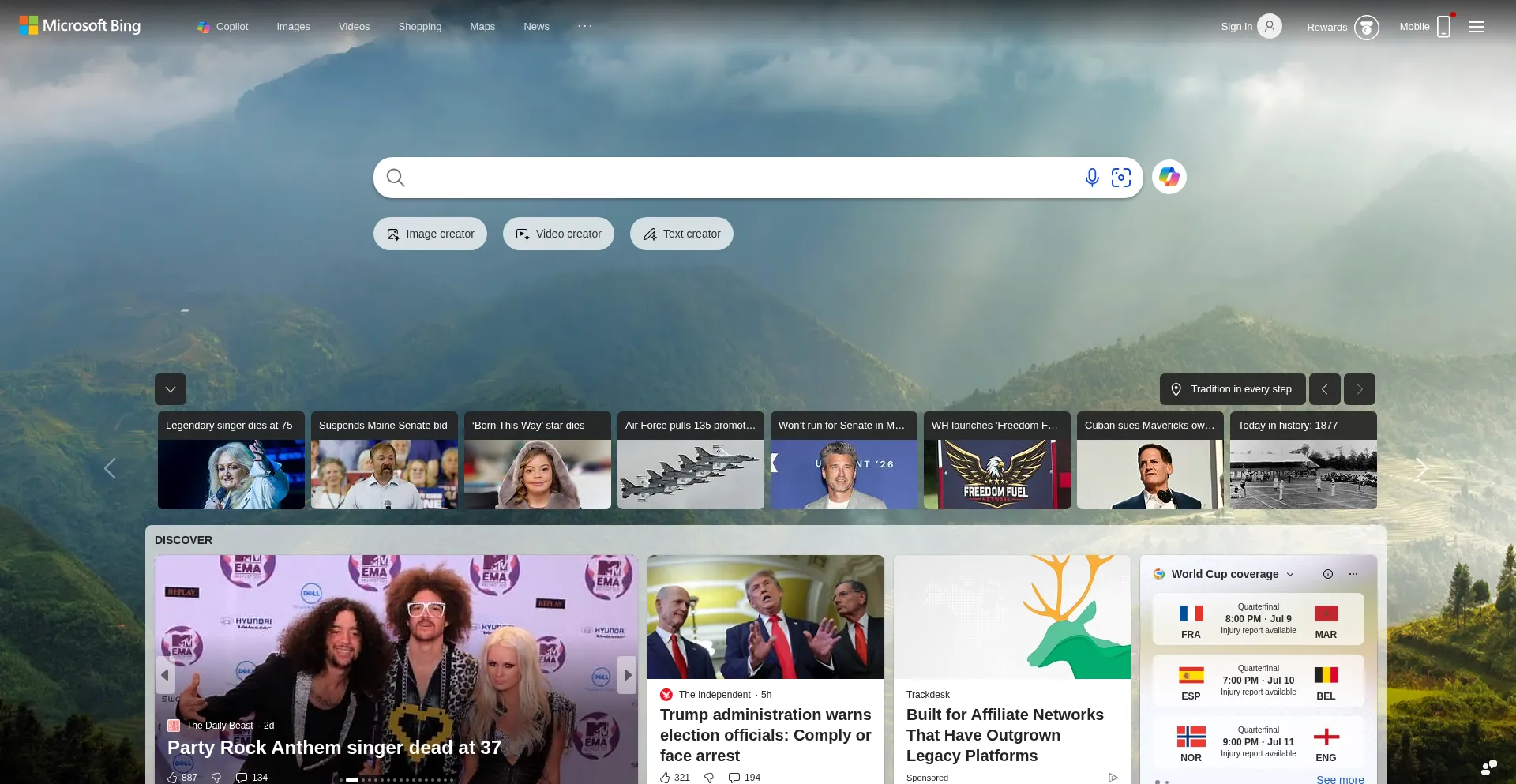Open the Videos navigation item
The height and width of the screenshot is (784, 1516).
[x=354, y=27]
